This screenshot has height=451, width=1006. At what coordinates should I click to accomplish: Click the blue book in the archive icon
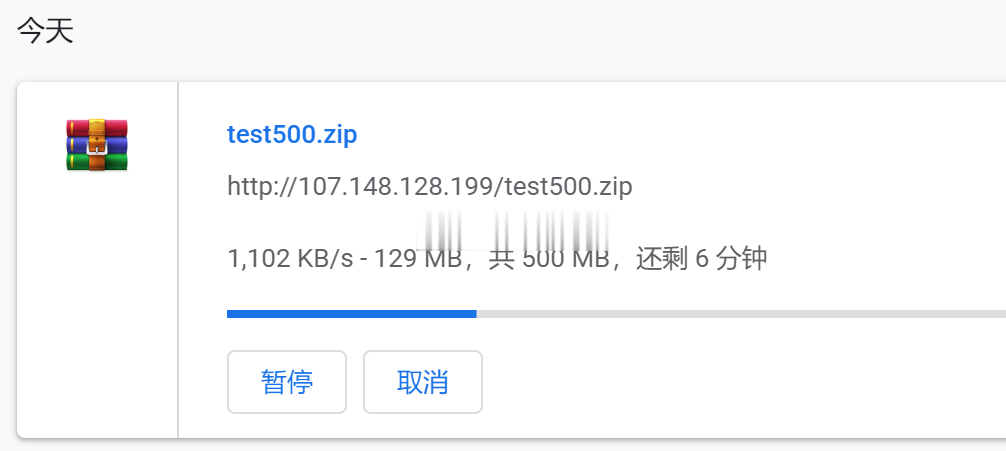pyautogui.click(x=97, y=146)
